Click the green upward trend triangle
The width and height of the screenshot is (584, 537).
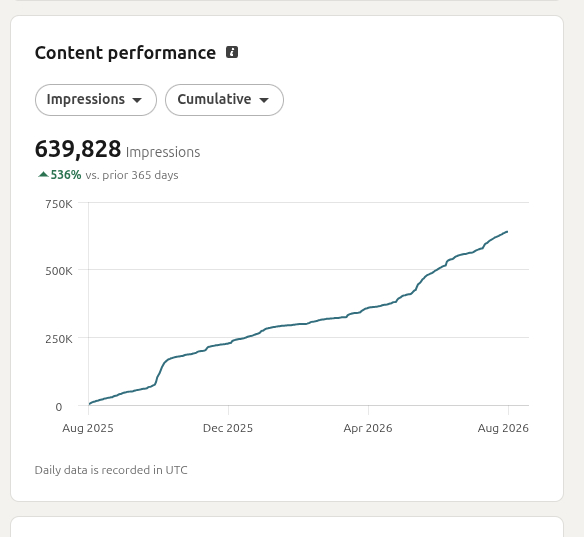(43, 174)
